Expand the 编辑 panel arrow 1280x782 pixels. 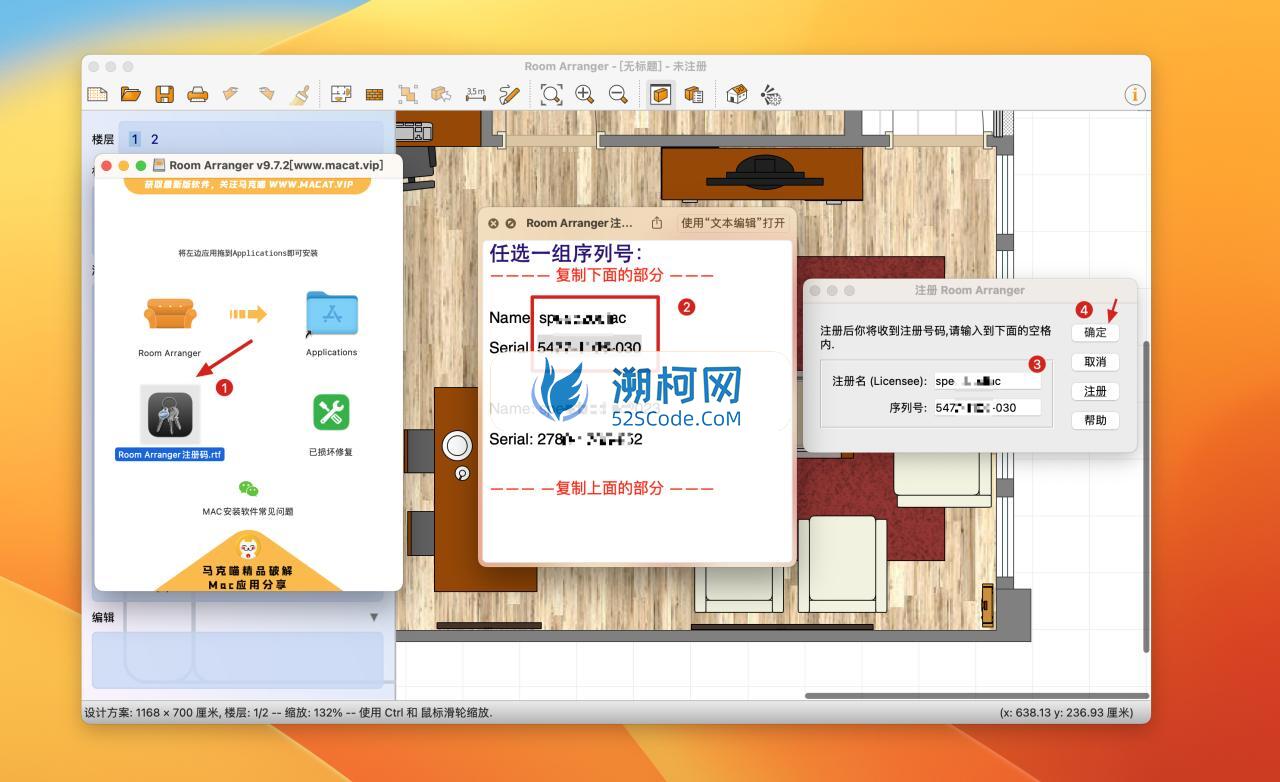[x=375, y=617]
